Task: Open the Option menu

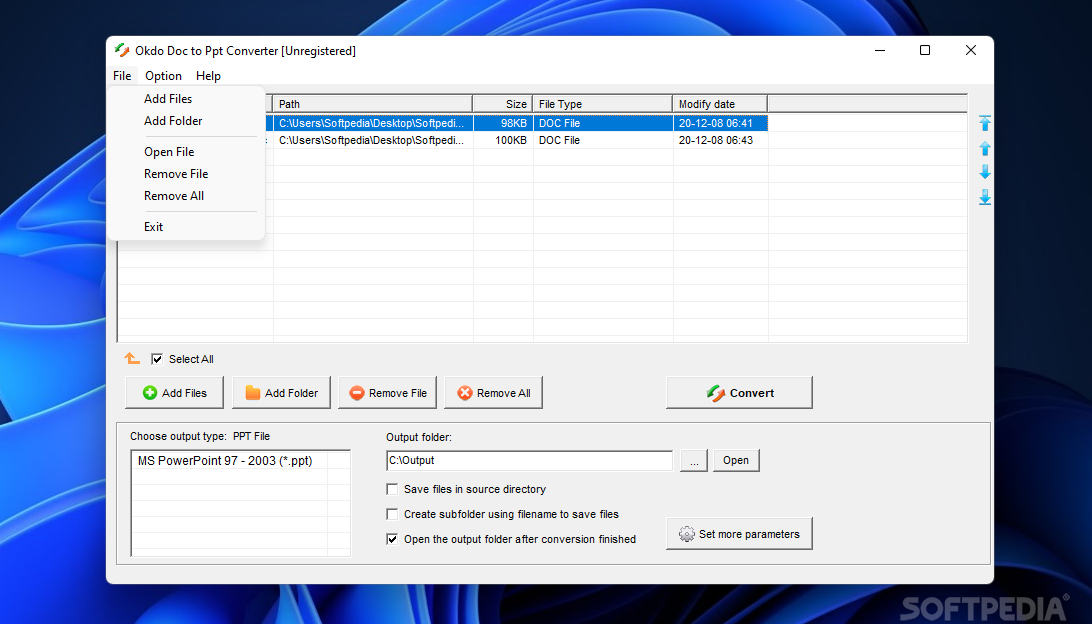Action: [163, 76]
